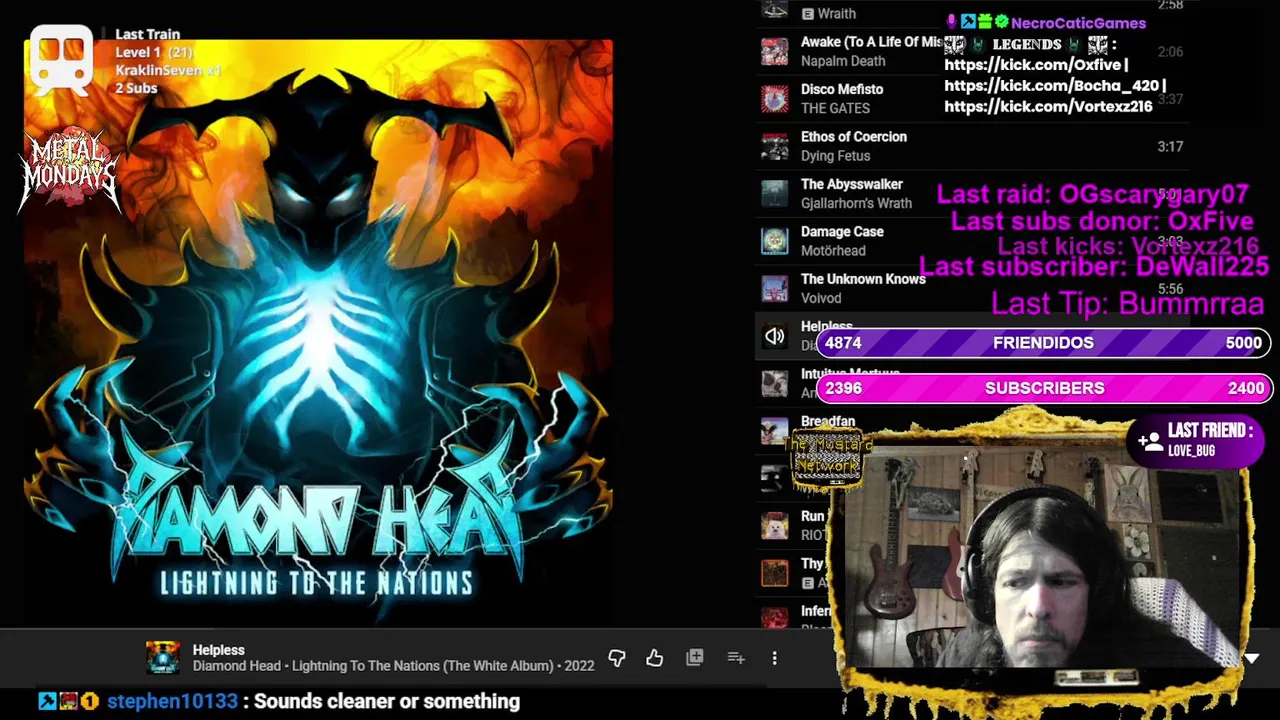
Task: Select Intuitus Mortuus thumbnail in queue
Action: (x=774, y=383)
